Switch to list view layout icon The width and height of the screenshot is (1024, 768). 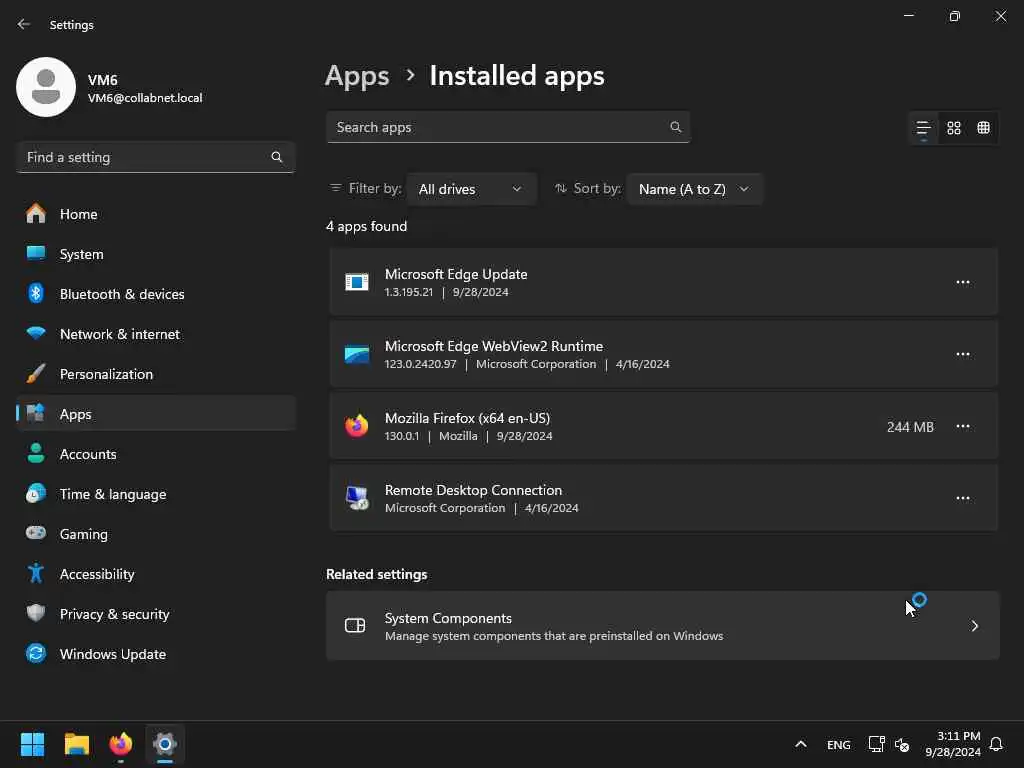point(923,128)
